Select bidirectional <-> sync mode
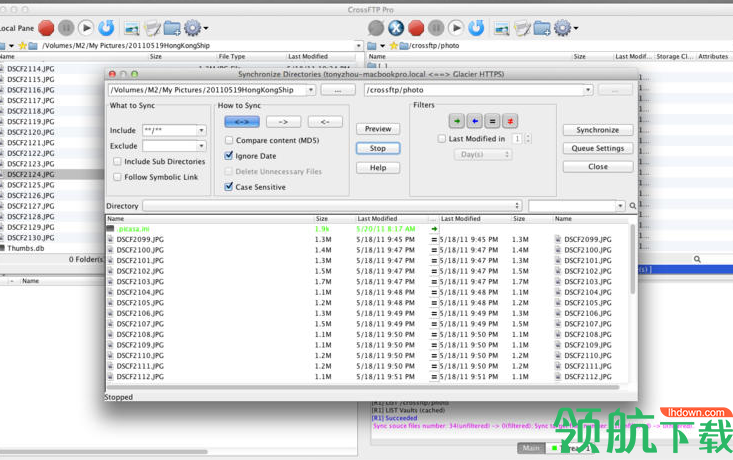The image size is (733, 460). click(242, 122)
